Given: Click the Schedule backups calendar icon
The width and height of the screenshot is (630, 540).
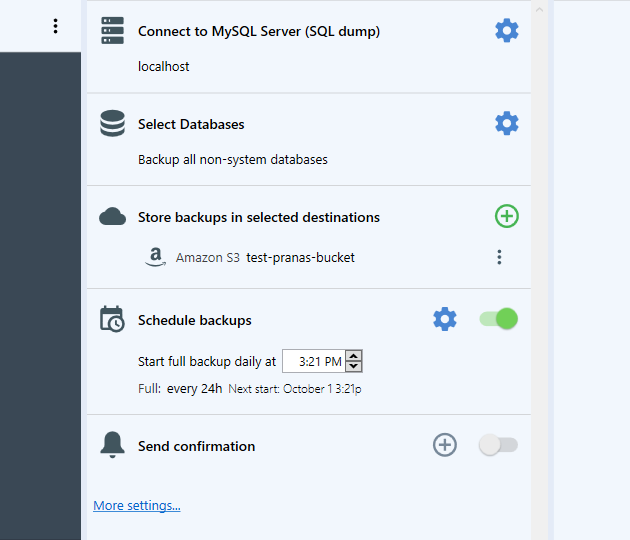Looking at the screenshot, I should tap(112, 319).
